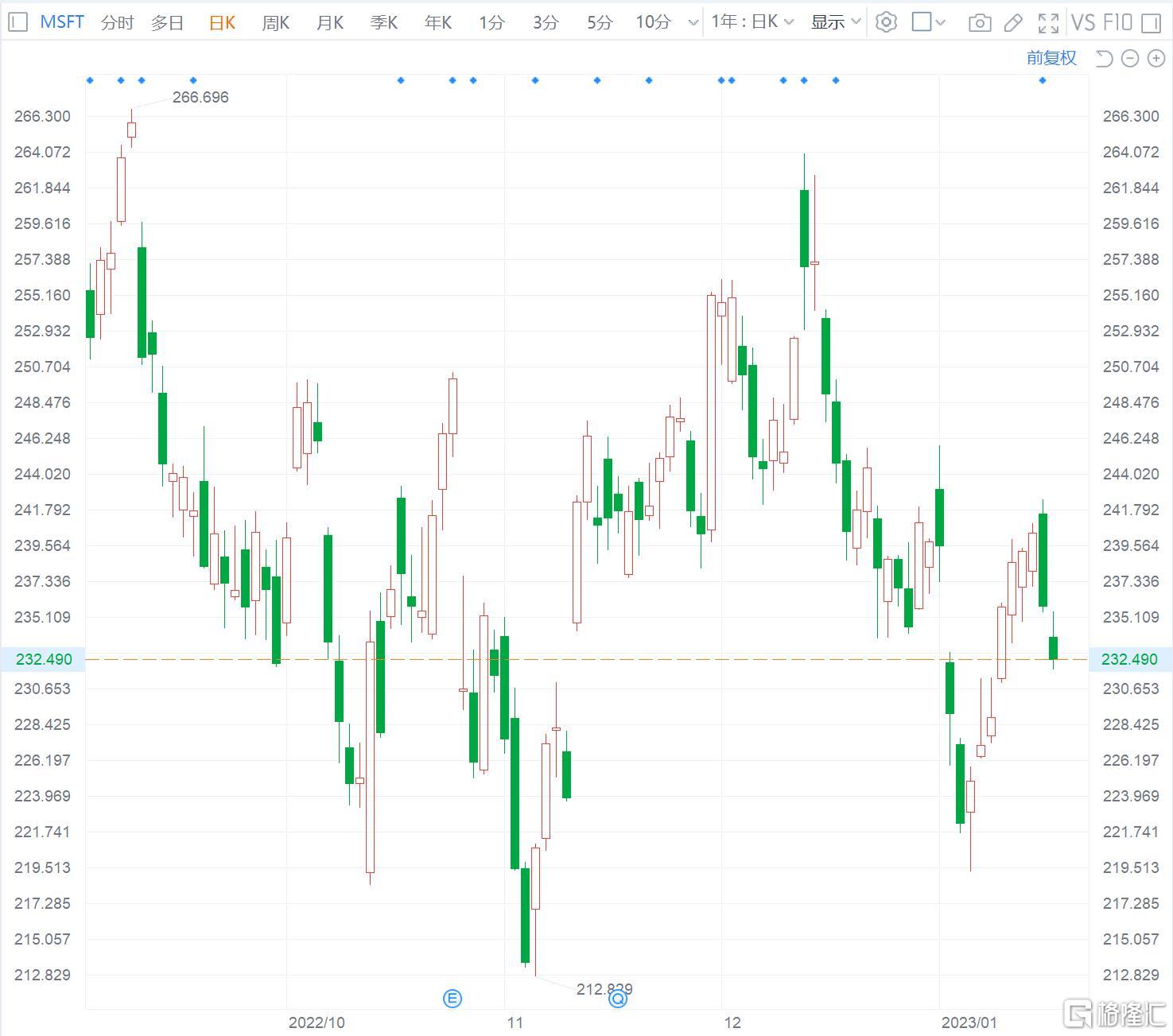Image resolution: width=1173 pixels, height=1036 pixels.
Task: Click the 212.829 low price annotation
Action: pyautogui.click(x=604, y=989)
